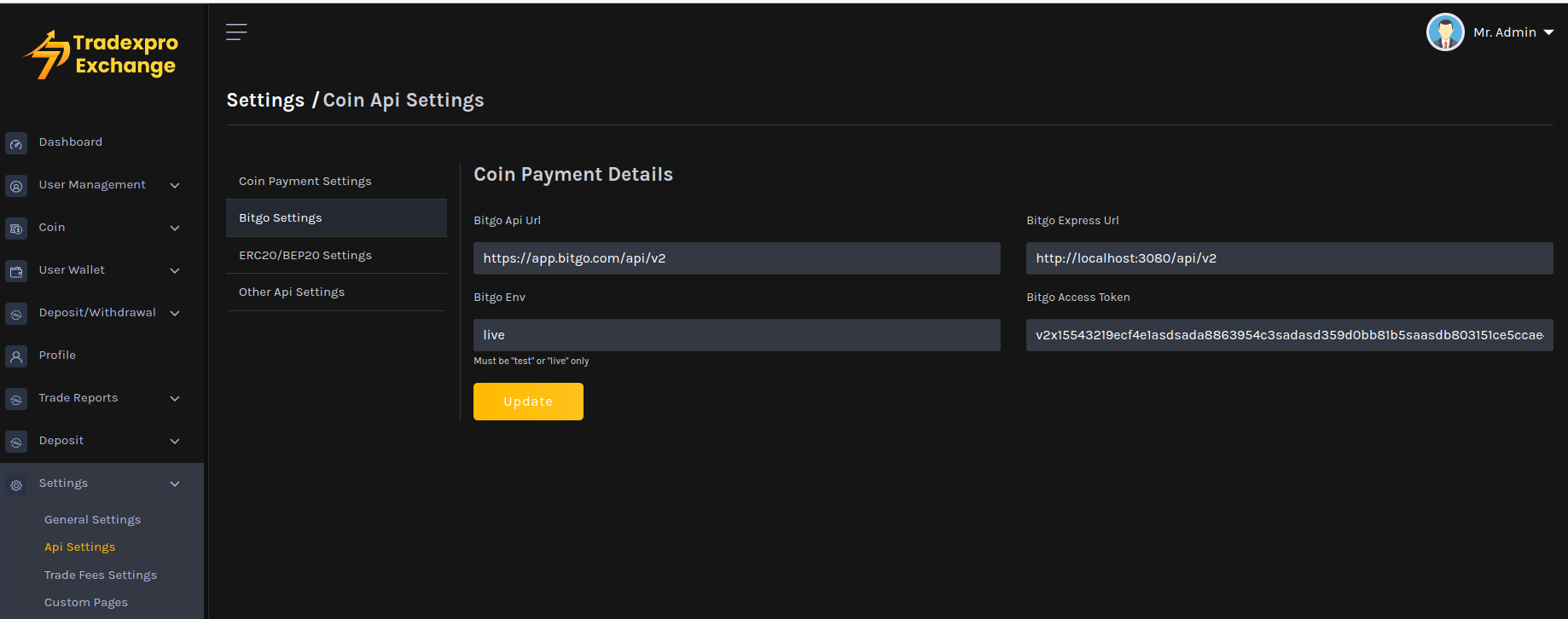Open General Settings submenu link
This screenshot has height=619, width=1568.
pyautogui.click(x=92, y=519)
